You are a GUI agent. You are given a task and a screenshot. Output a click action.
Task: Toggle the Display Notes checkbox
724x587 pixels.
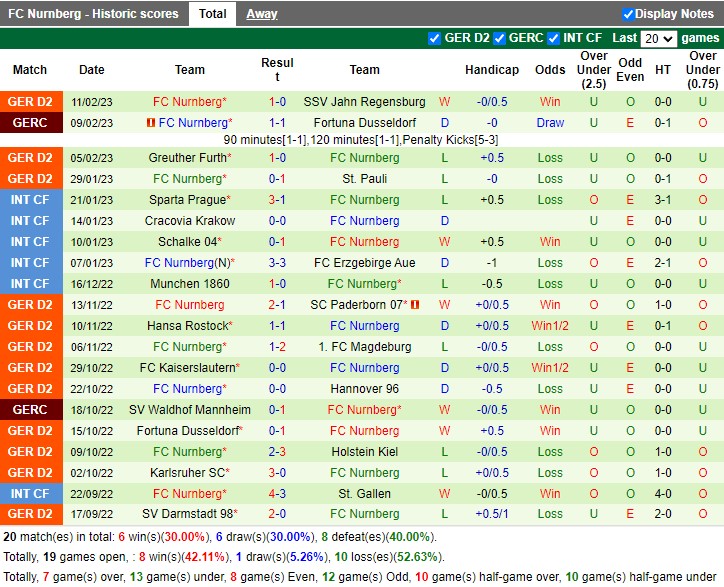(x=627, y=14)
